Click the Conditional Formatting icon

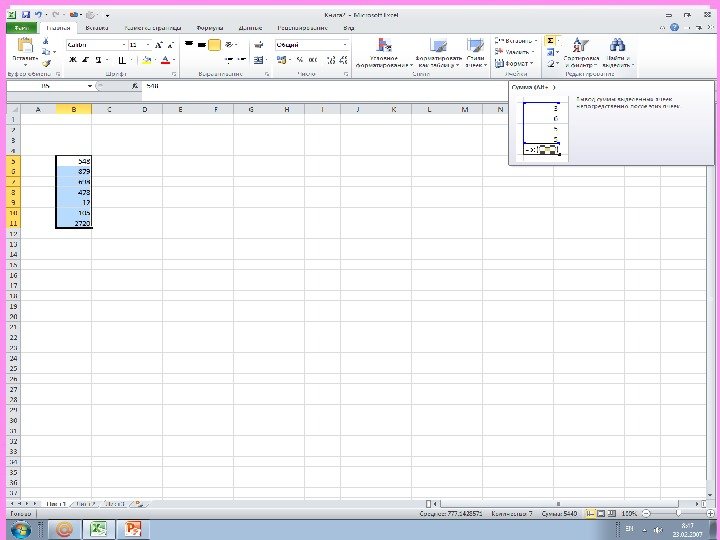pos(384,45)
